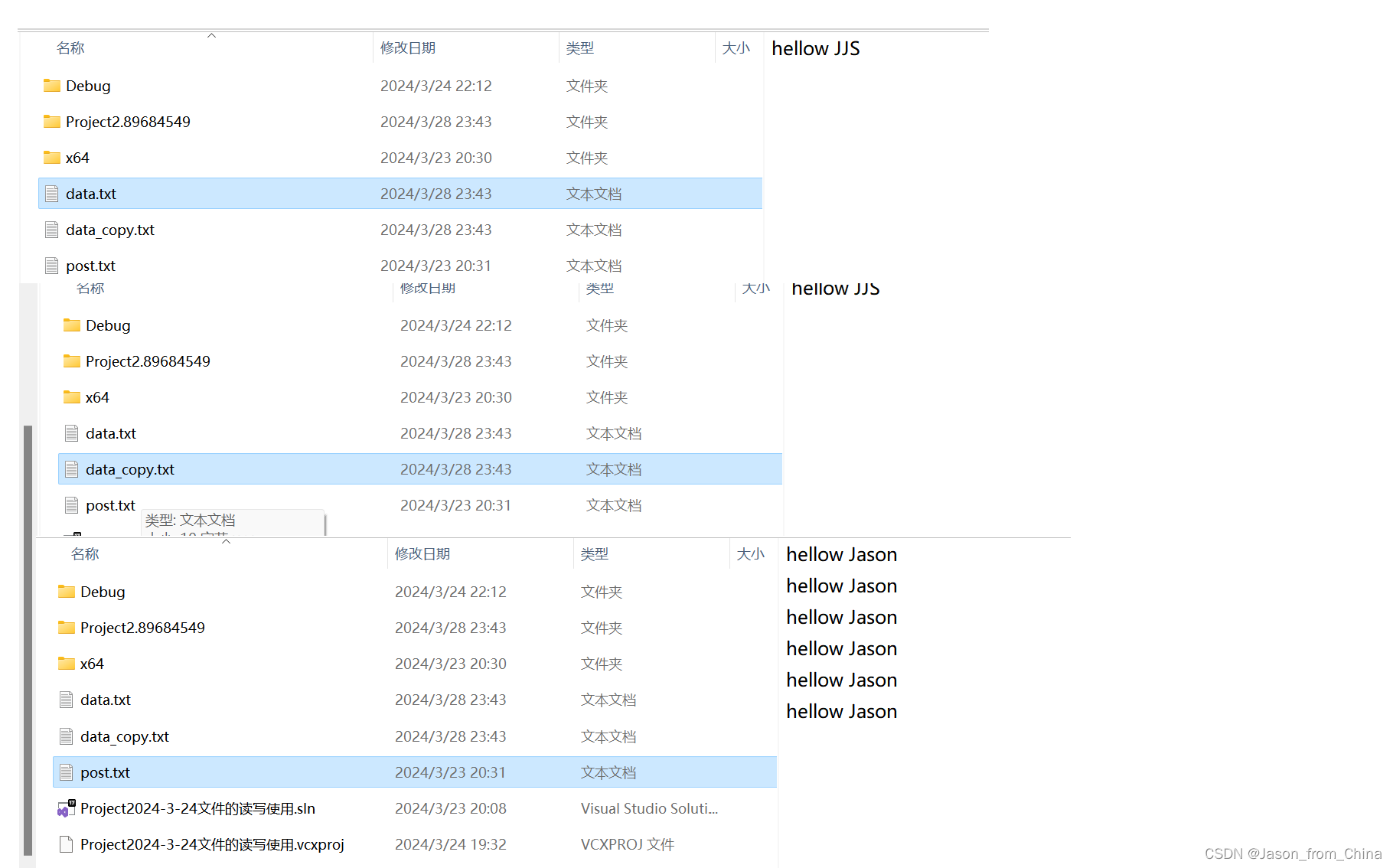Screen dimensions: 1393x868
Task: Click Project2.89684549 folder icon in top file list
Action: click(x=52, y=121)
